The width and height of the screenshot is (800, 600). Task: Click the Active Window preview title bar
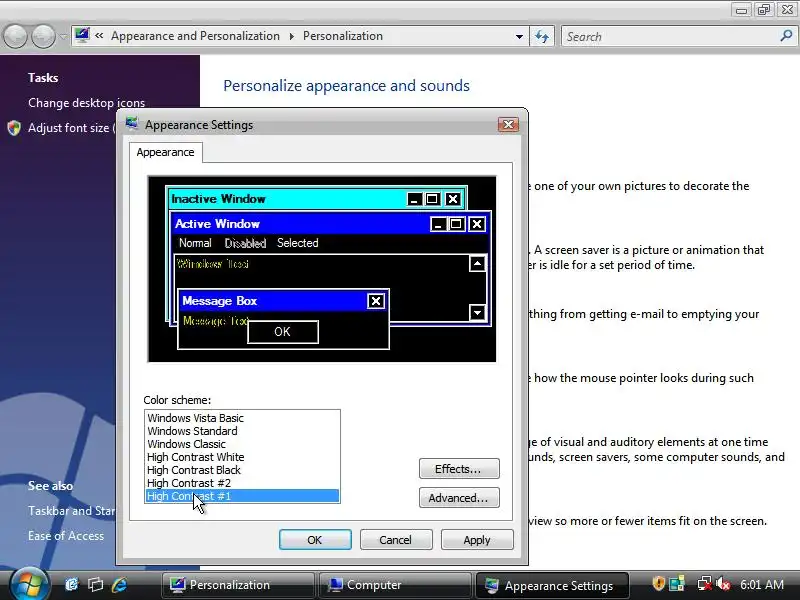pos(331,224)
